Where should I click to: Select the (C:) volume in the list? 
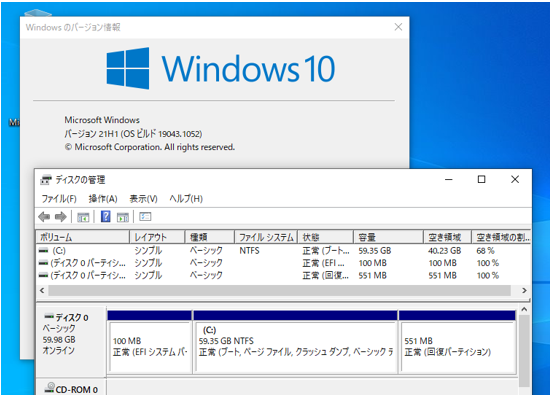[x=283, y=251]
